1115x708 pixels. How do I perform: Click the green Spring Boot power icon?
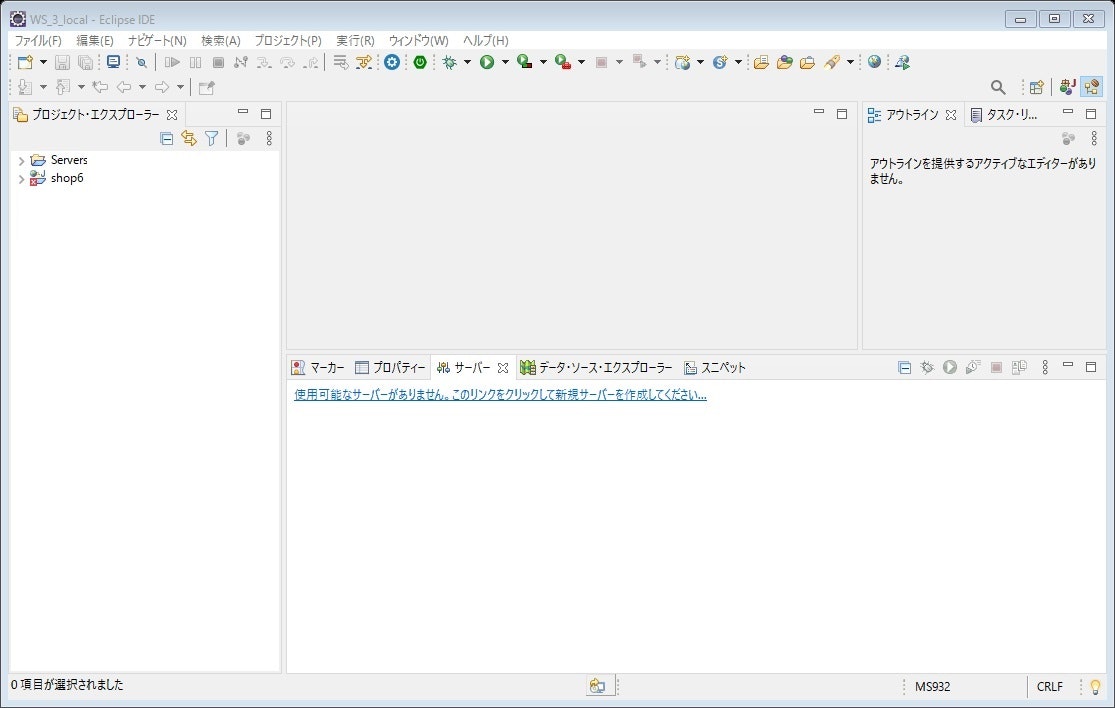pos(420,63)
